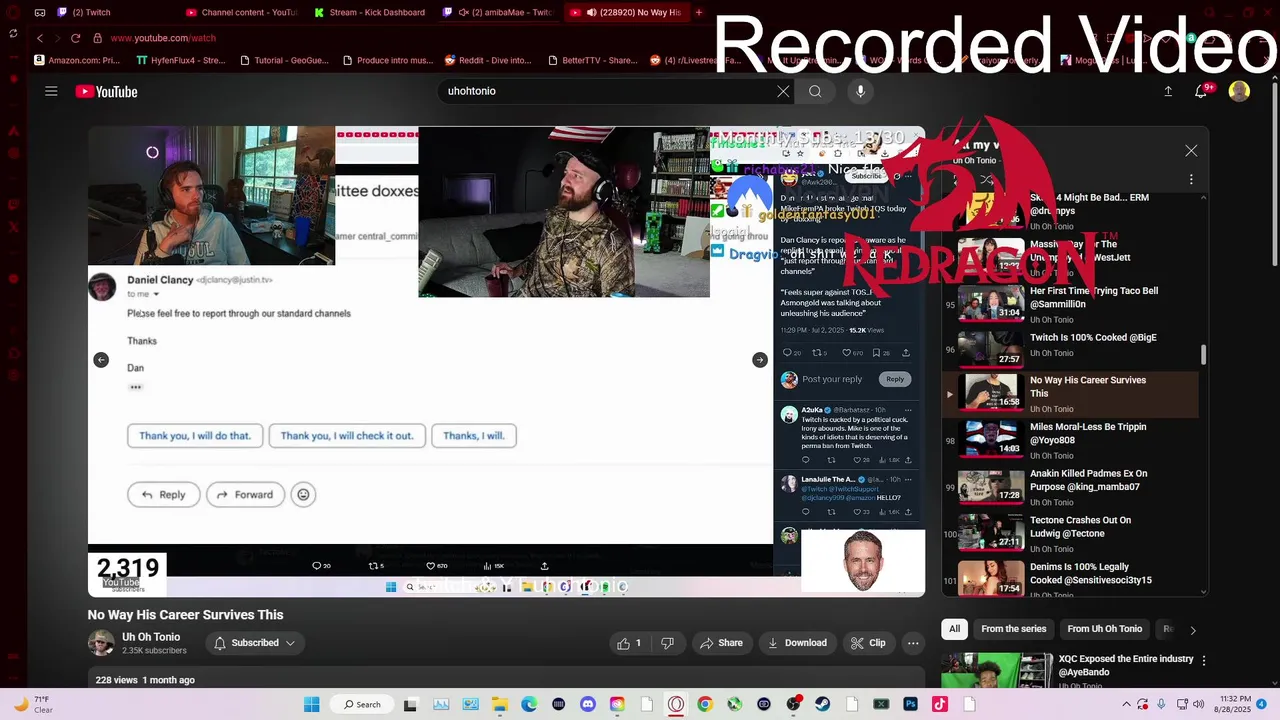1280x720 pixels.
Task: Select the From Uh Oh Tonio chip
Action: coord(1104,629)
